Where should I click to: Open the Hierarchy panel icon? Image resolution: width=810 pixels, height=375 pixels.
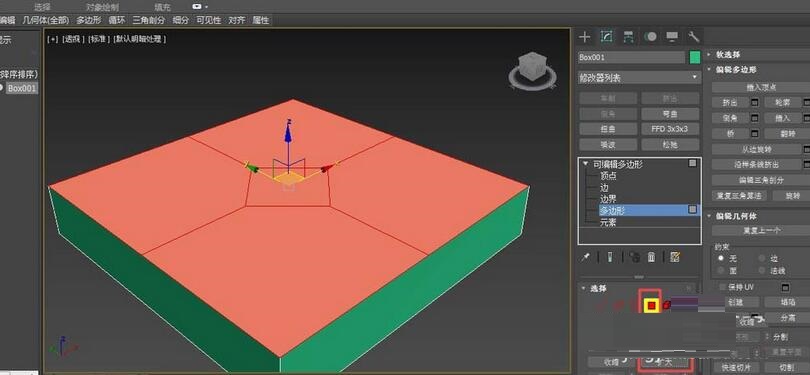click(x=628, y=37)
